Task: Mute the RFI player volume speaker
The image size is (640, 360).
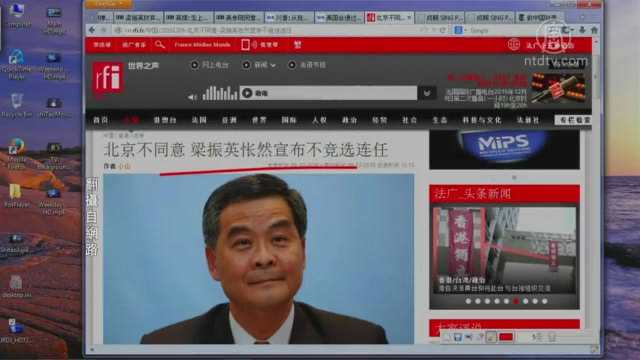Action: [x=192, y=97]
